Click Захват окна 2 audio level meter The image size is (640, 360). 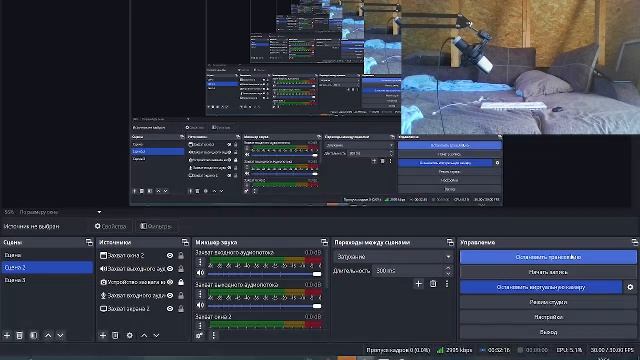click(265, 325)
